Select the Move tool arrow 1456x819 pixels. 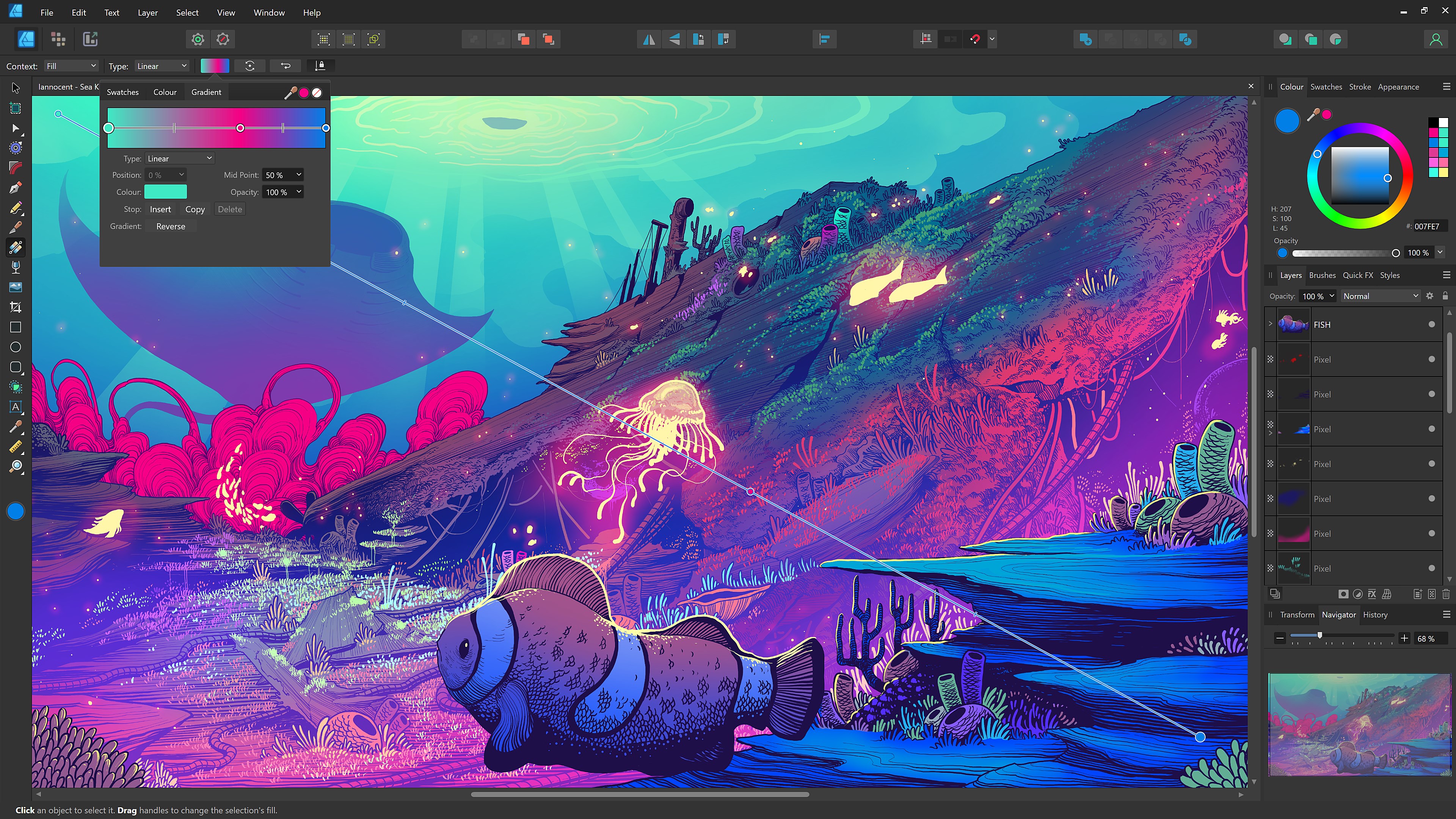tap(16, 88)
